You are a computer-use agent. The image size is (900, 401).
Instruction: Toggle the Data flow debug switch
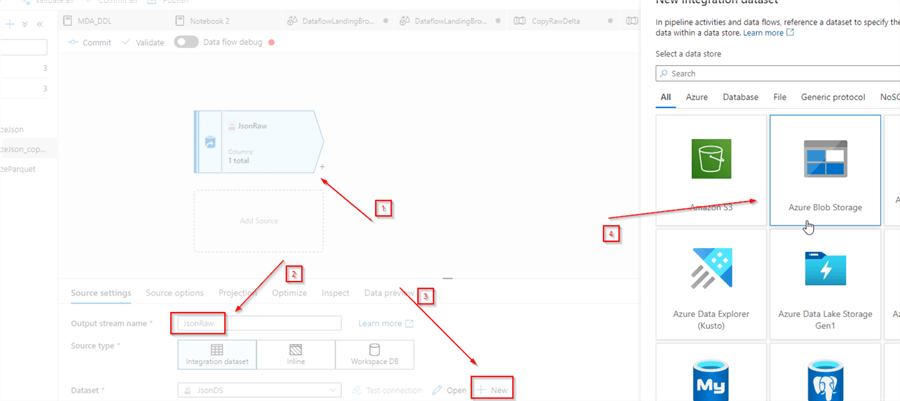click(186, 42)
